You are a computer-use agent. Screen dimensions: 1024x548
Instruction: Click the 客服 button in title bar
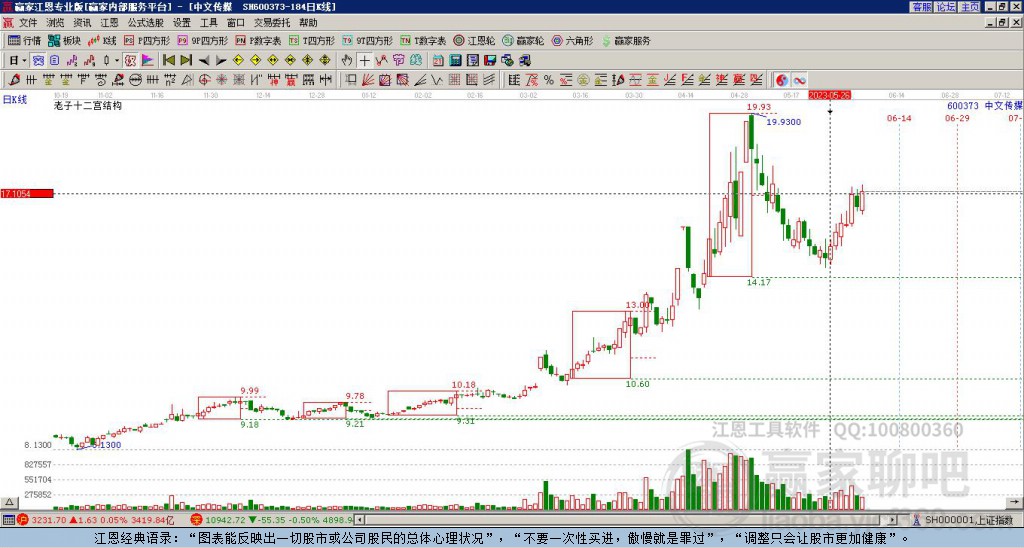tap(921, 7)
